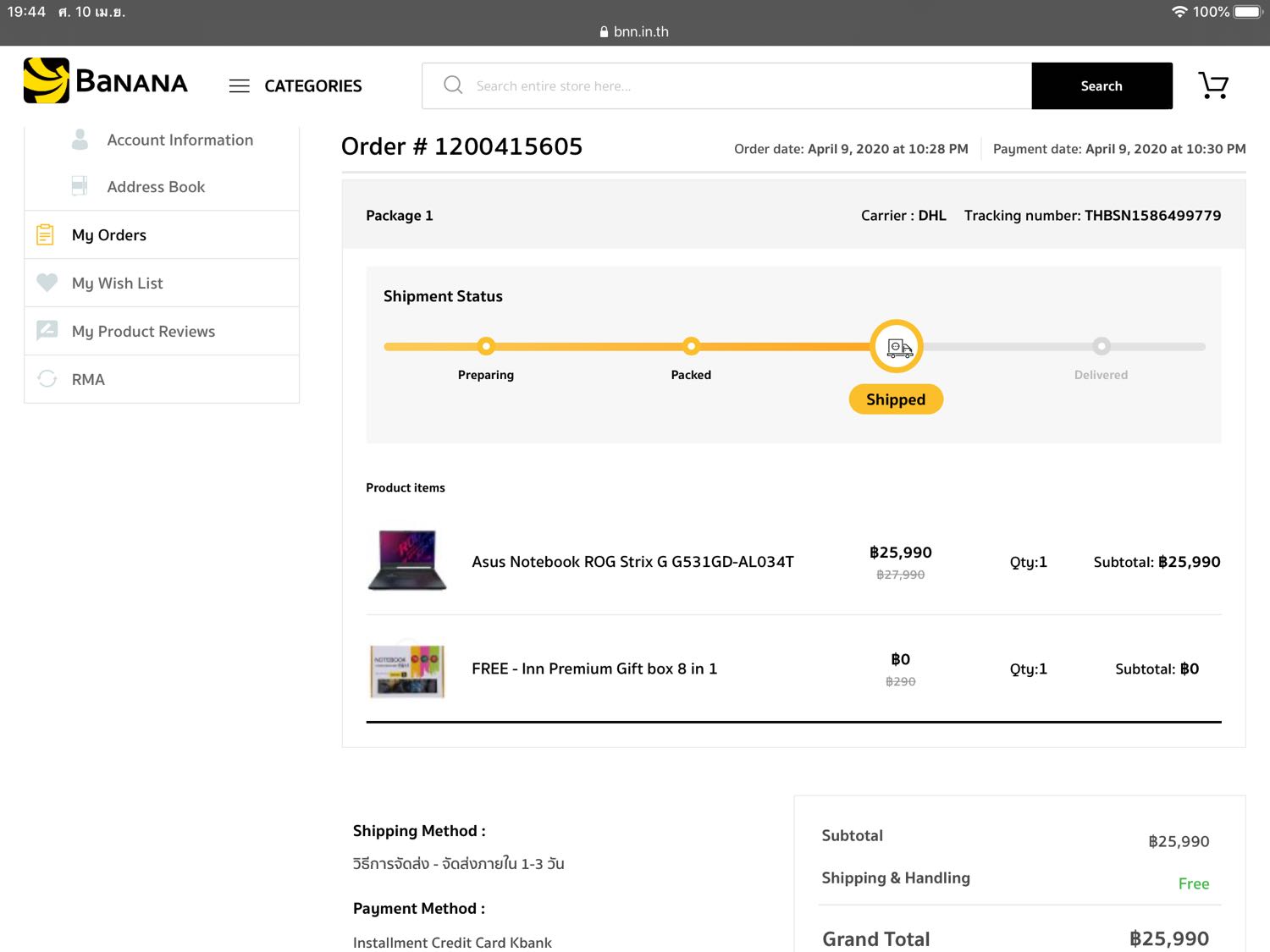The width and height of the screenshot is (1270, 952).
Task: Click the crossed-out ฿290 price
Action: coord(901,681)
